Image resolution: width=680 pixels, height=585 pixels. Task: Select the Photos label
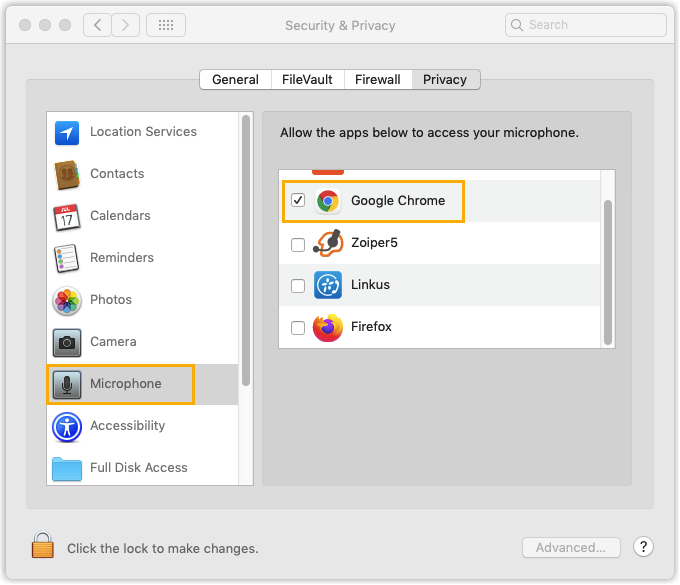click(x=111, y=300)
